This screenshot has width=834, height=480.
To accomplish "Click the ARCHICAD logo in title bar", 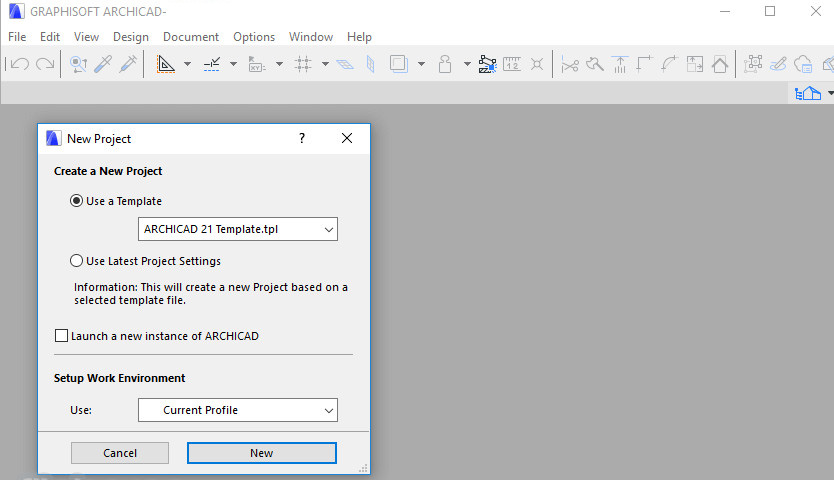I will coord(16,11).
